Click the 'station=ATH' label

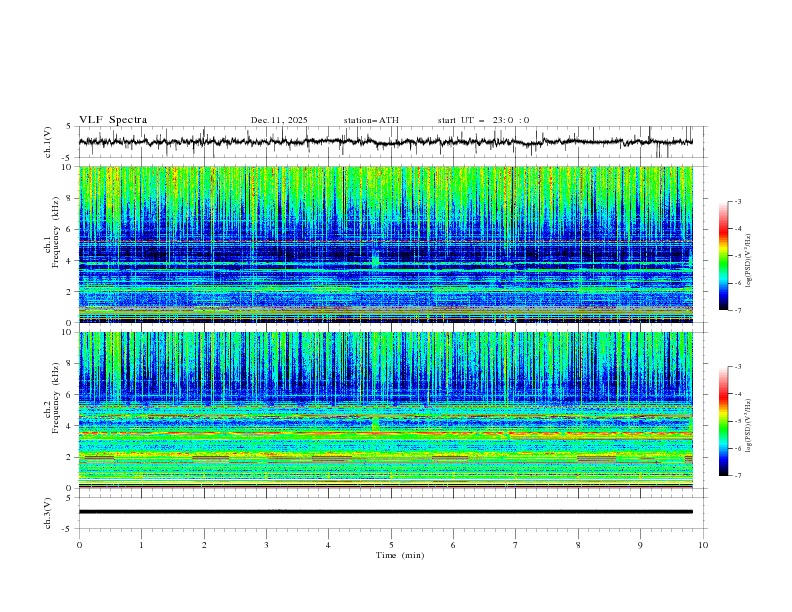click(371, 120)
